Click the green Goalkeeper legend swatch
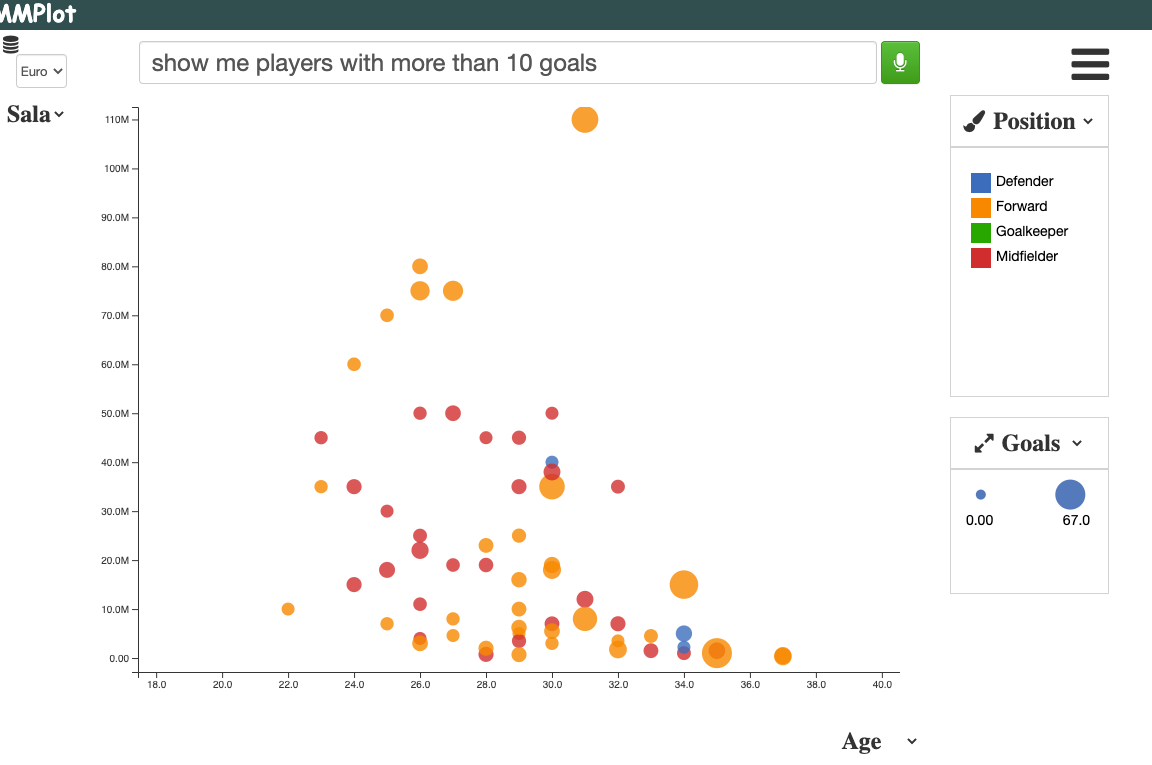This screenshot has height=765, width=1152. tap(981, 232)
